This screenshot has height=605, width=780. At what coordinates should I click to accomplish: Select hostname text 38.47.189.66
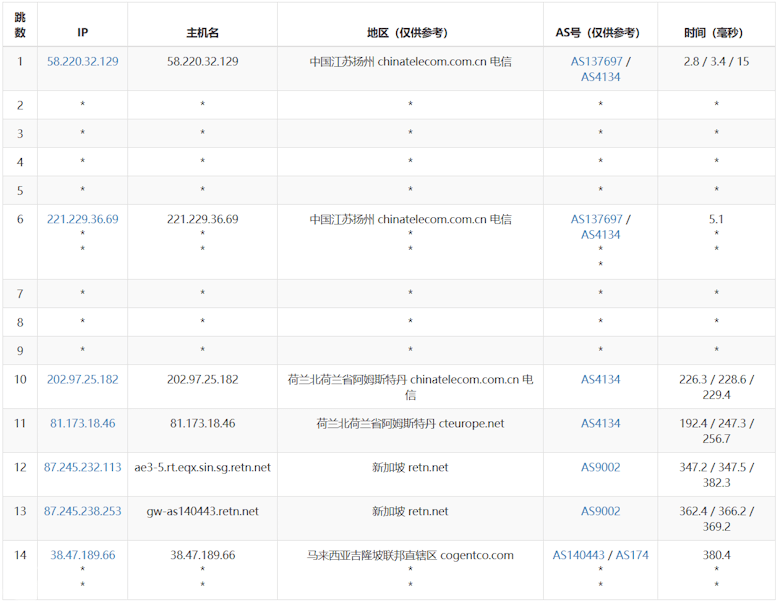(x=202, y=554)
